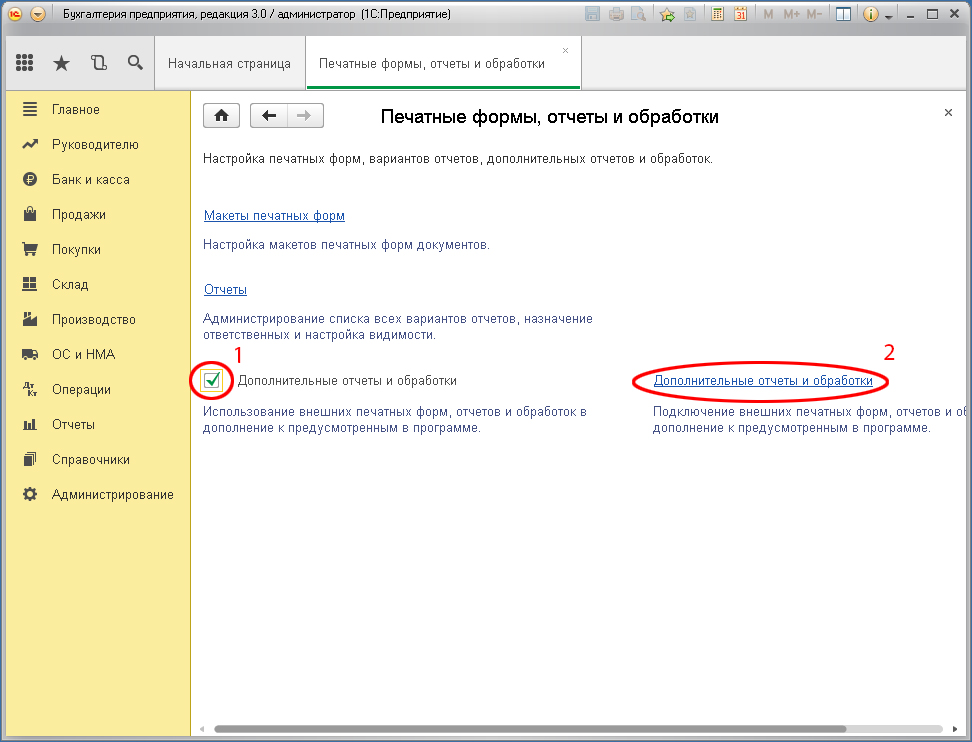972x742 pixels.
Task: Go to home with the house button
Action: 221,115
